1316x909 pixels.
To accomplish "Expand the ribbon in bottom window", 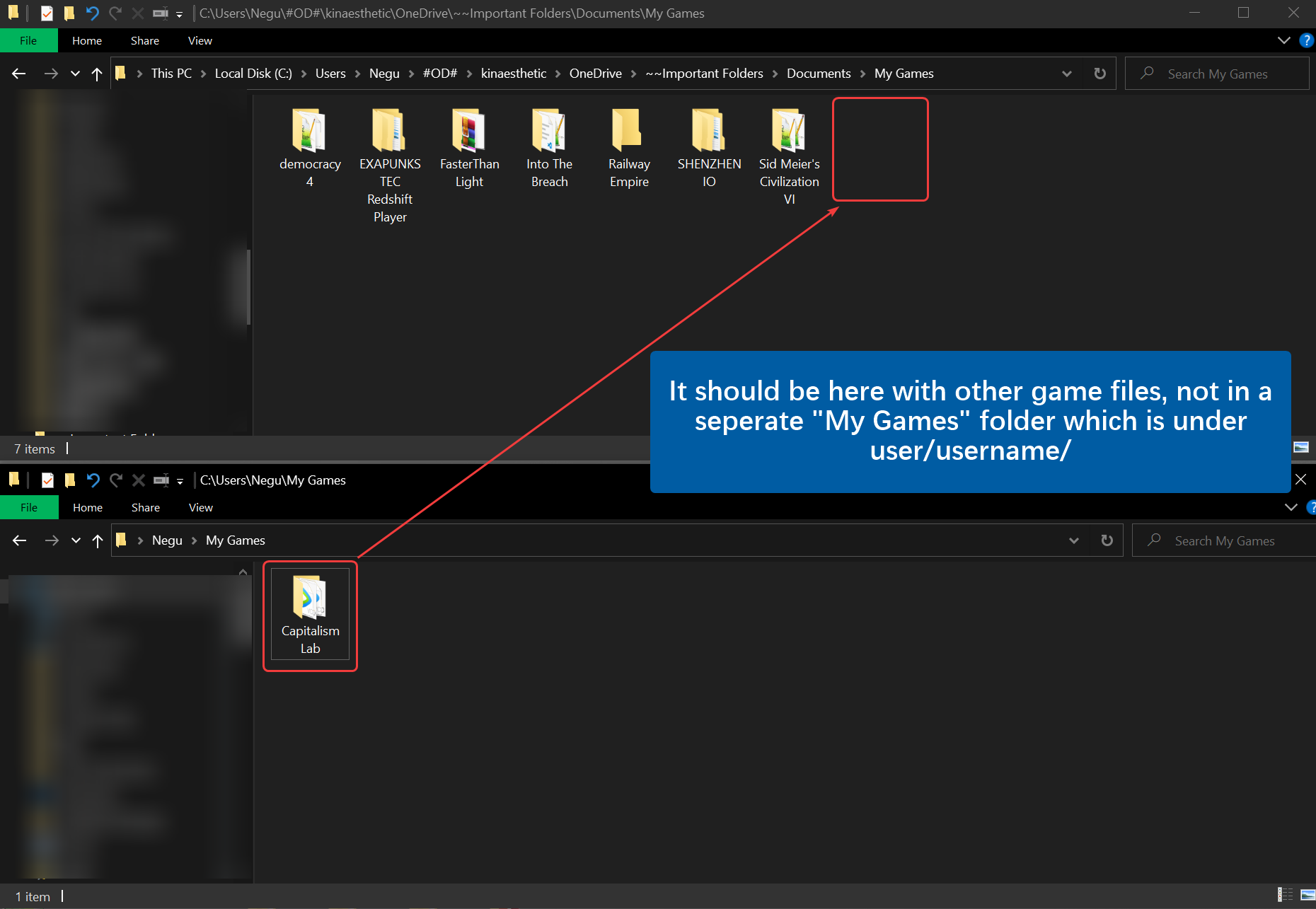I will (1291, 507).
